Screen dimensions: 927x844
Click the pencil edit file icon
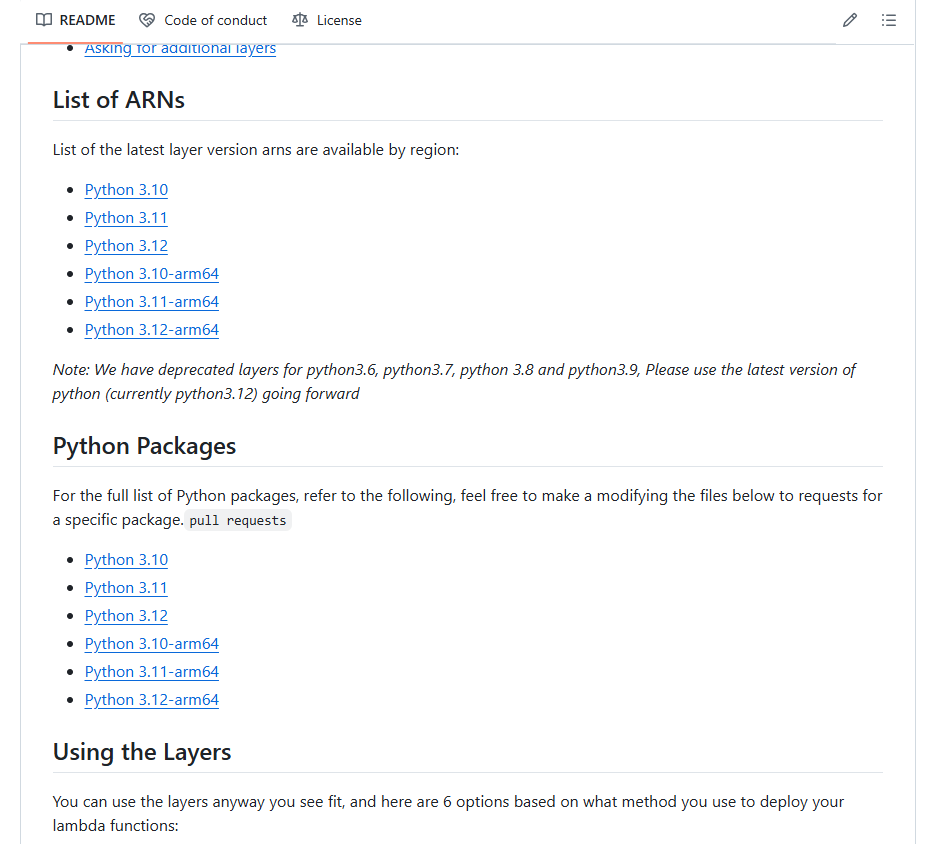point(850,20)
